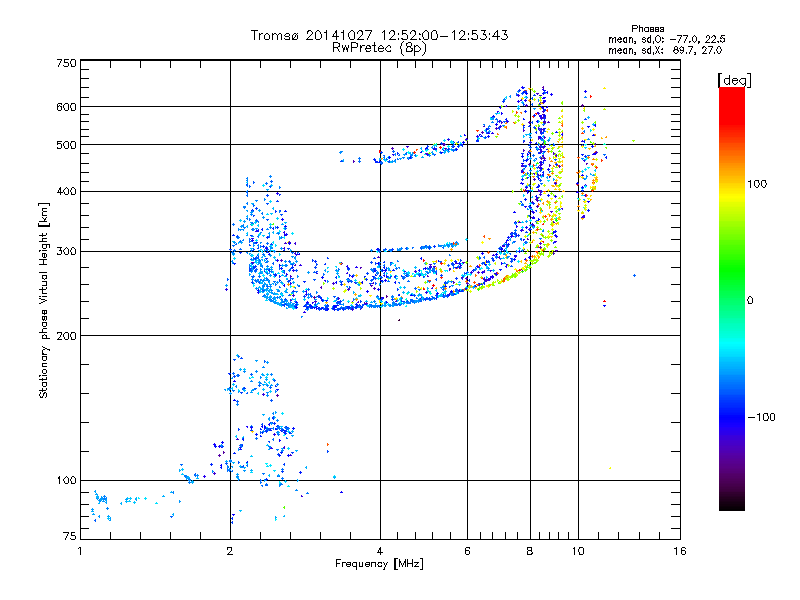Click the colorbar tick label '100'

point(757,184)
